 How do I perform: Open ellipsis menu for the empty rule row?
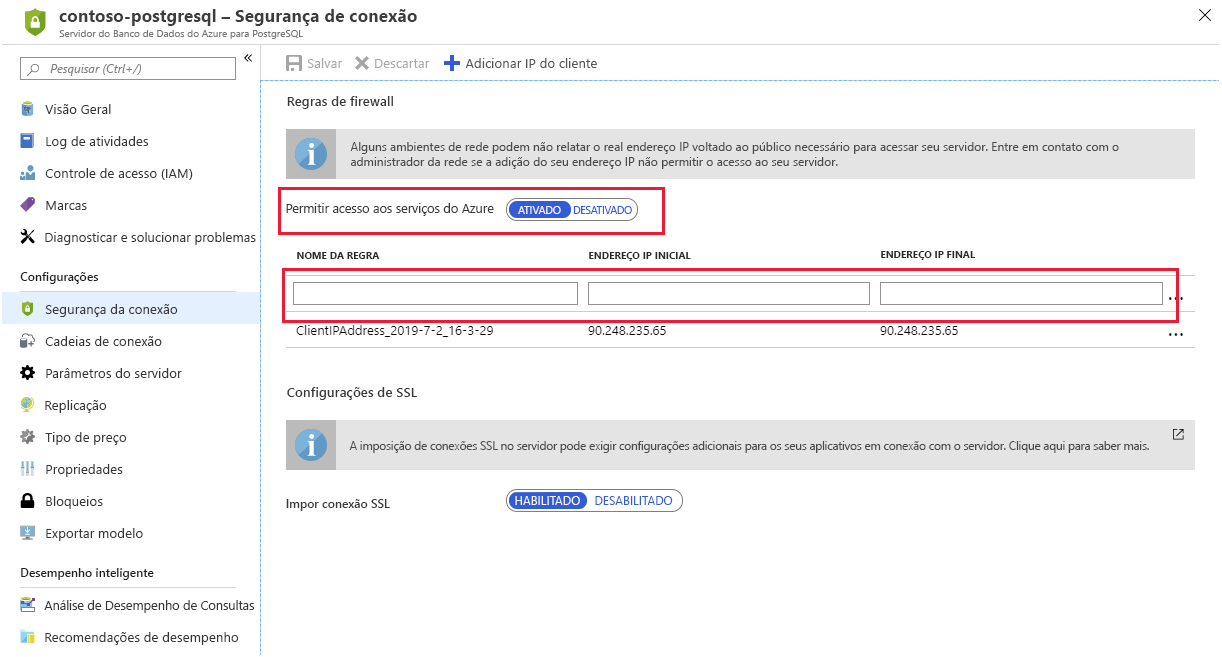(x=1176, y=297)
